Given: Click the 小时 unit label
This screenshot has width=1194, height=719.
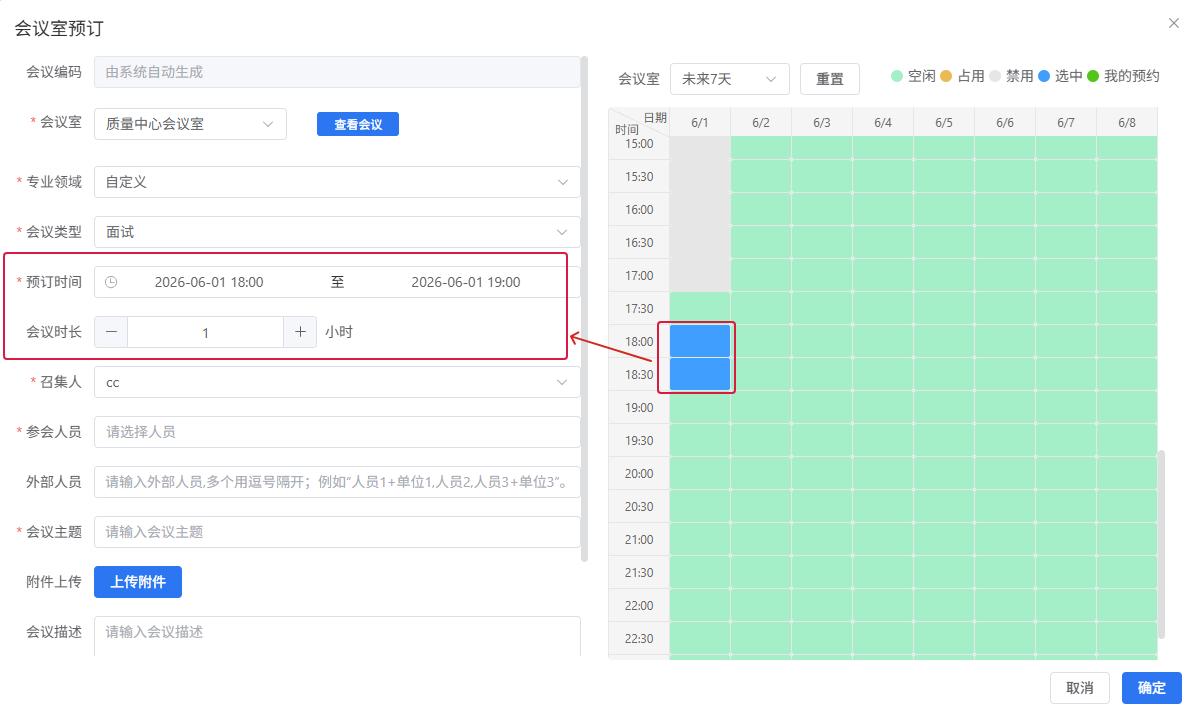Looking at the screenshot, I should coord(339,332).
